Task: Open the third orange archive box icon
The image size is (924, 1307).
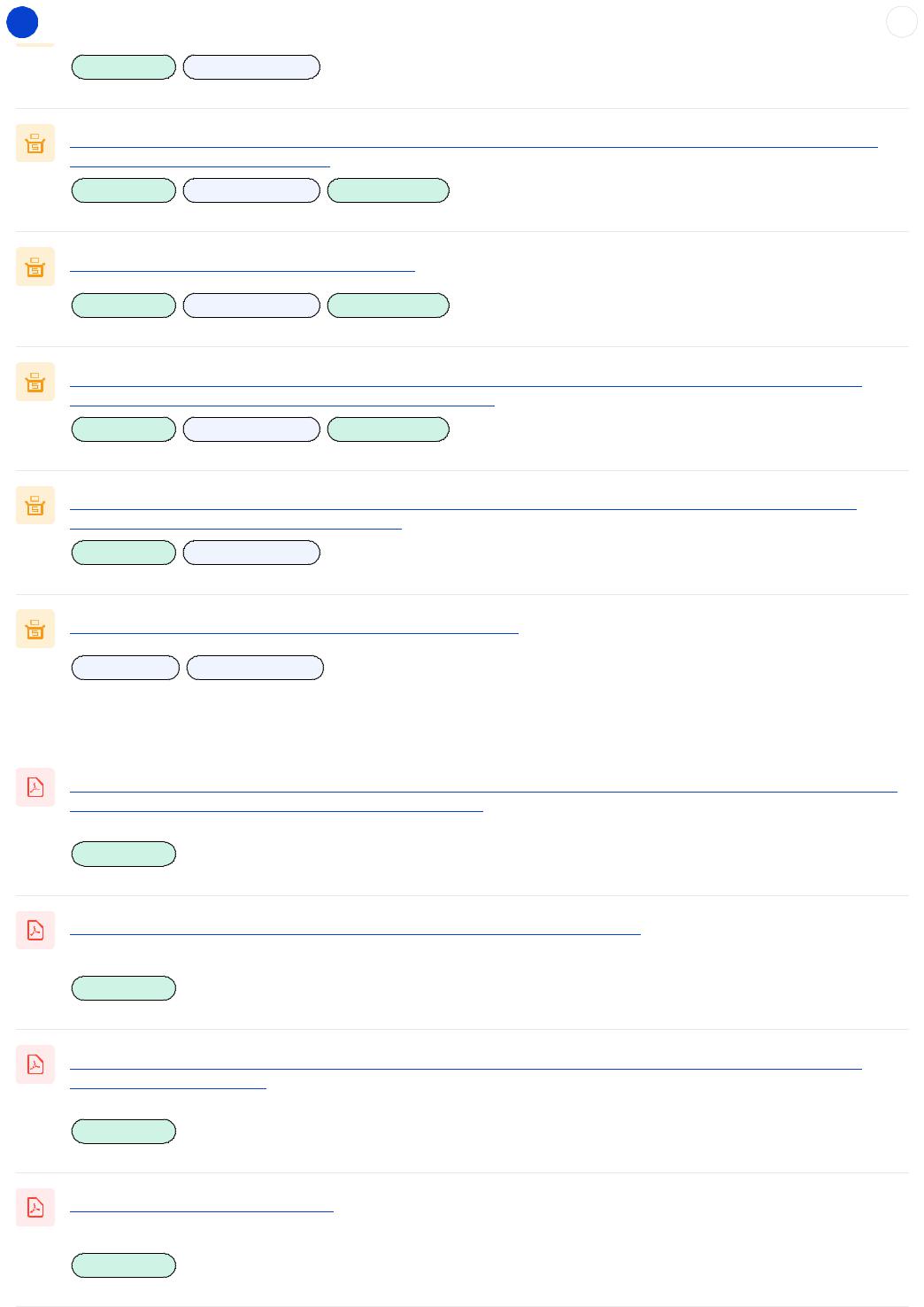Action: click(35, 382)
